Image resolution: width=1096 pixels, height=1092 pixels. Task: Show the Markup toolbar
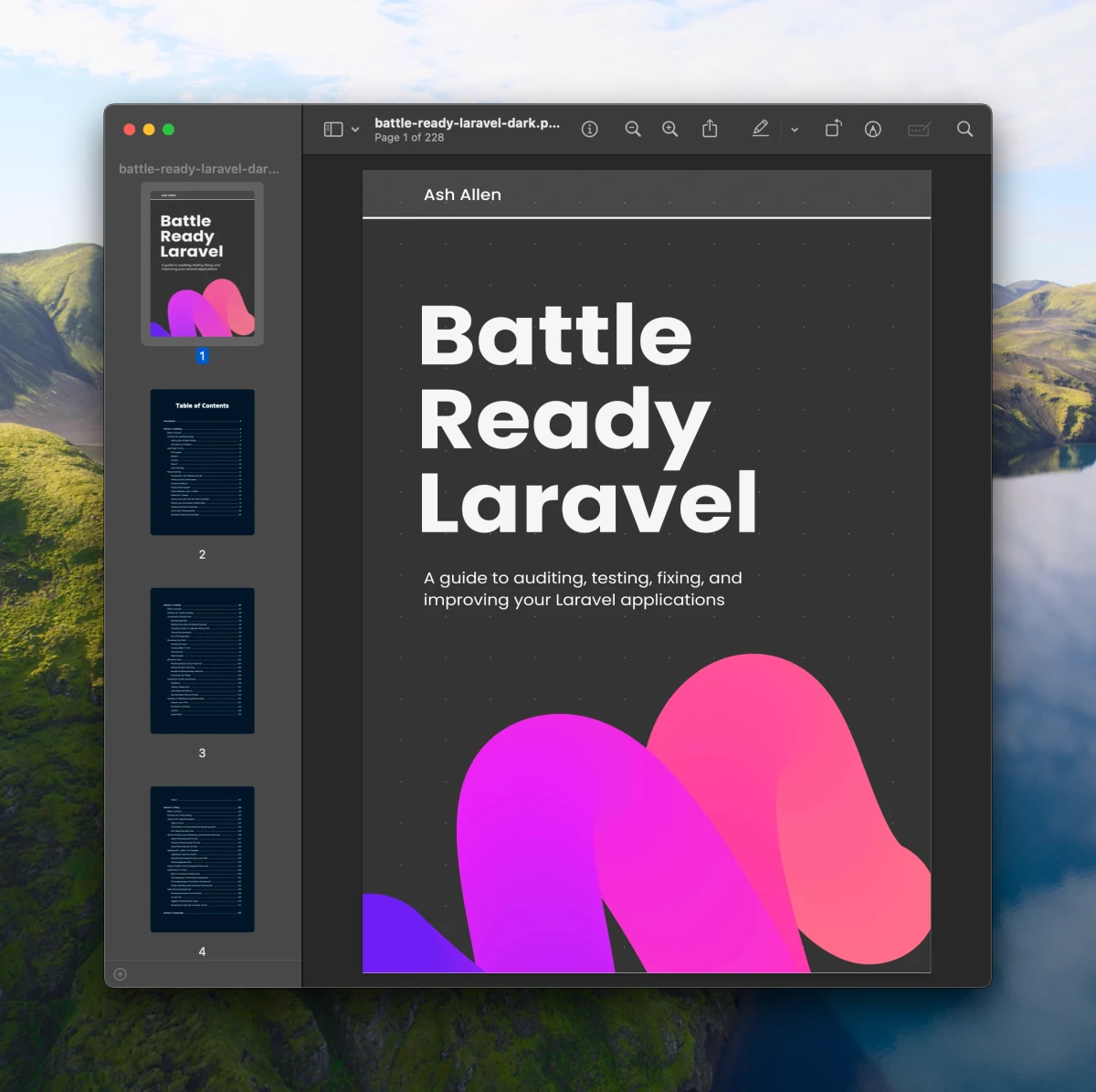pyautogui.click(x=873, y=130)
